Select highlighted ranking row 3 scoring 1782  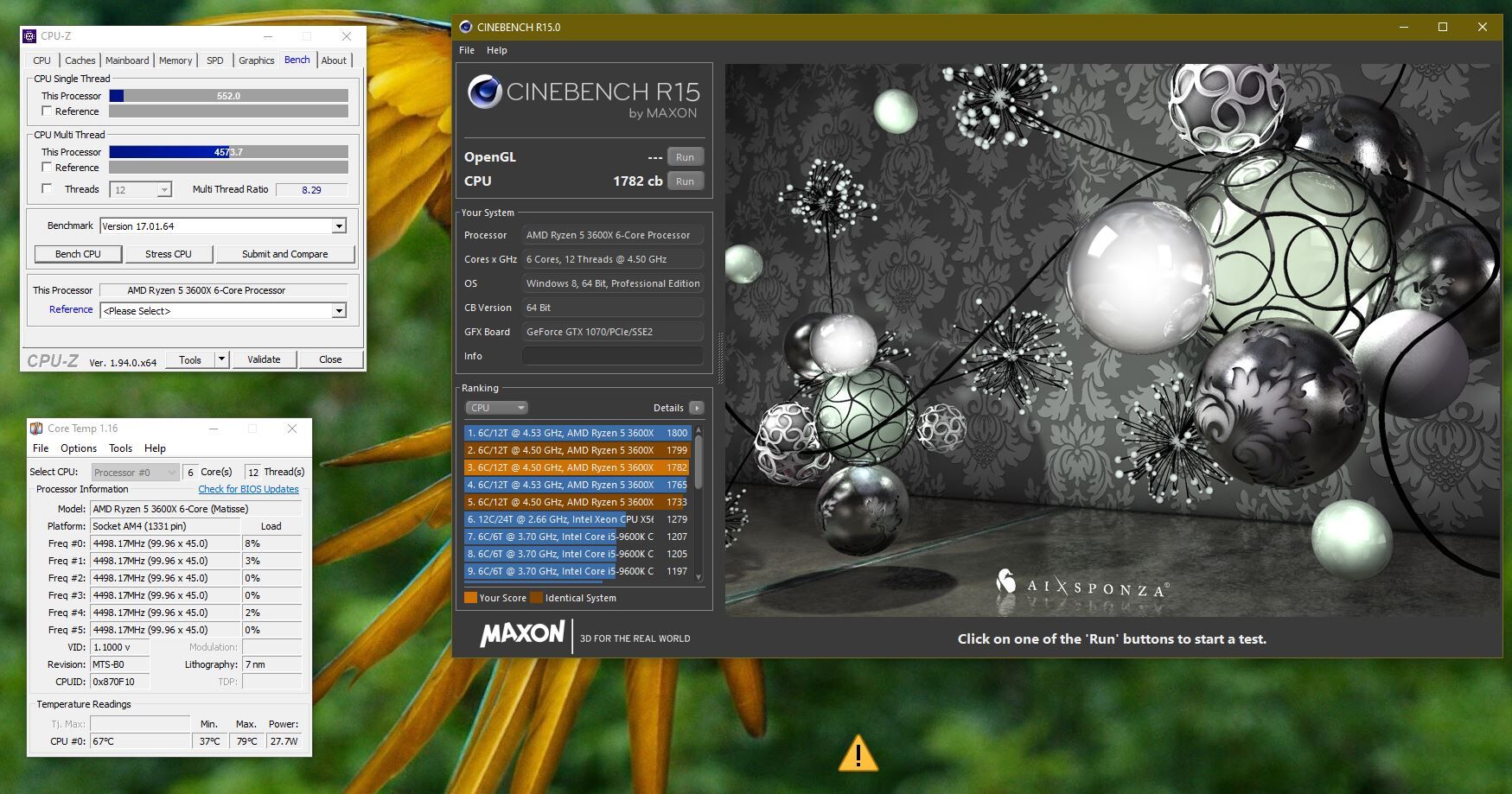click(x=577, y=467)
